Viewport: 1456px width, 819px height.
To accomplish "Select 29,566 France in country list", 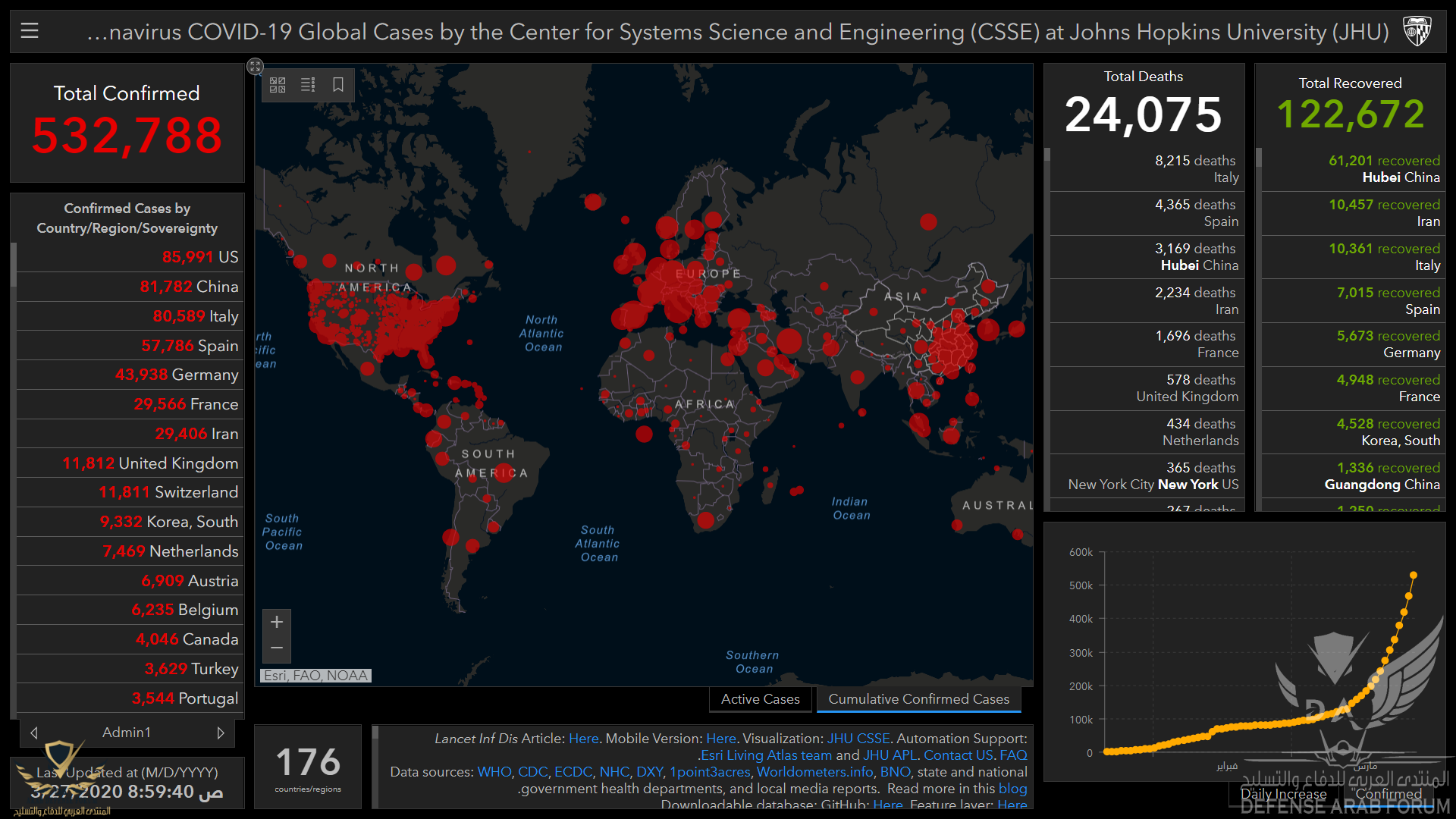I will tap(130, 404).
